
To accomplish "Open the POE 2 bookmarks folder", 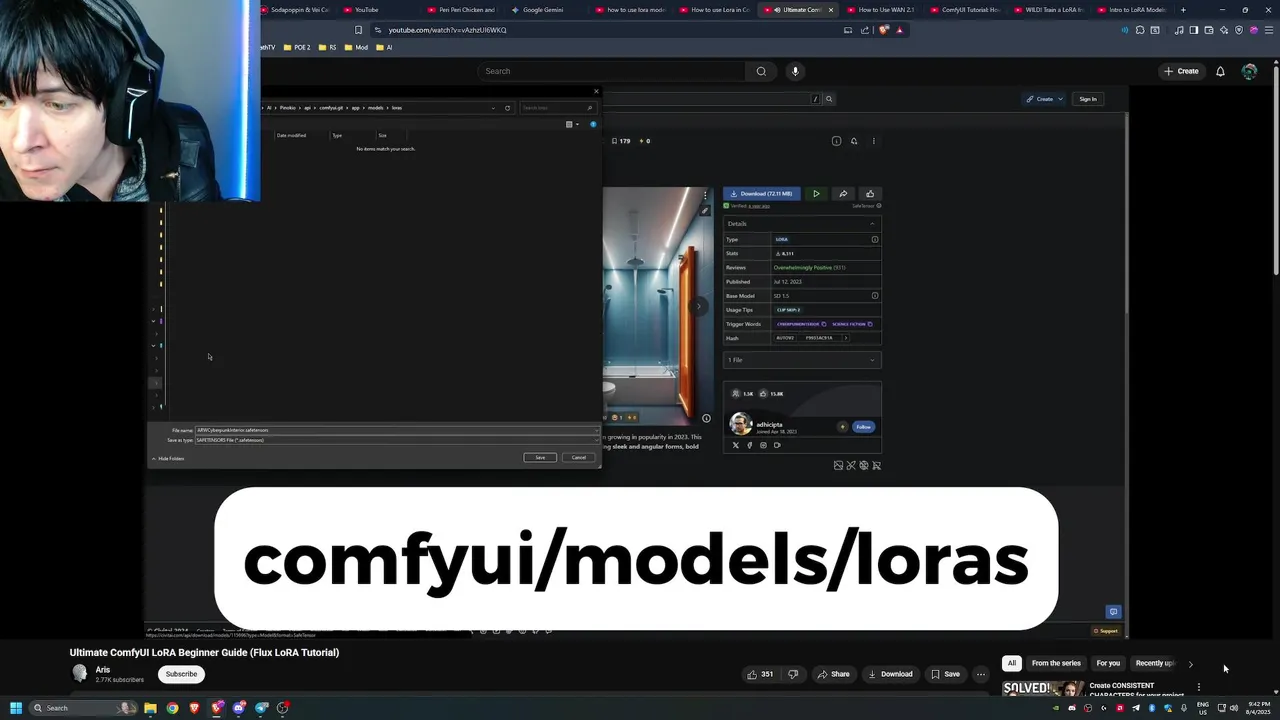I will [x=297, y=47].
